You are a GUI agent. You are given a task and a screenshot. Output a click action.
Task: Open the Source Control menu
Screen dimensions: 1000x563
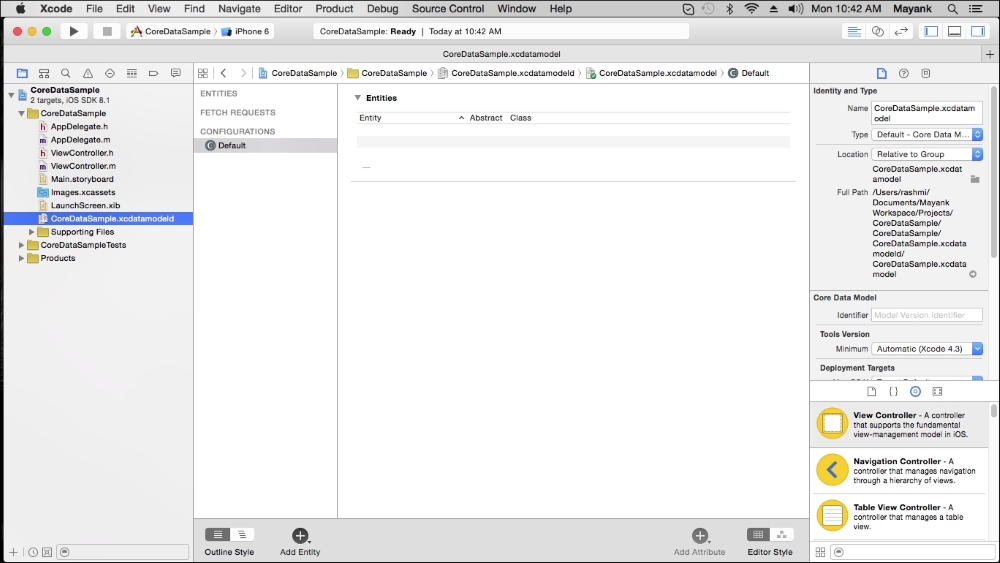coord(447,8)
